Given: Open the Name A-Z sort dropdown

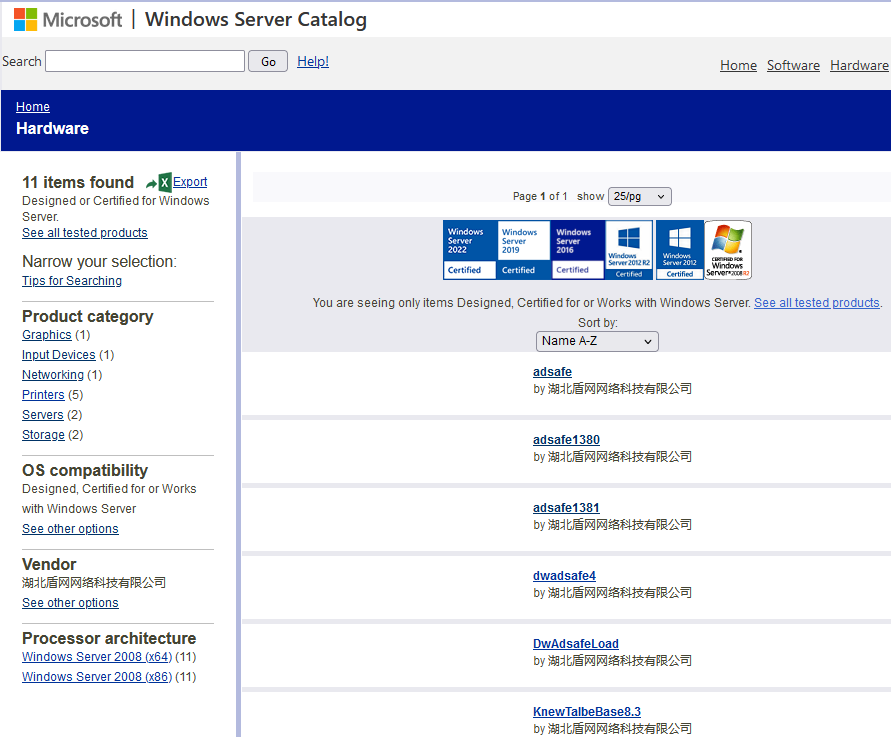Looking at the screenshot, I should [597, 341].
